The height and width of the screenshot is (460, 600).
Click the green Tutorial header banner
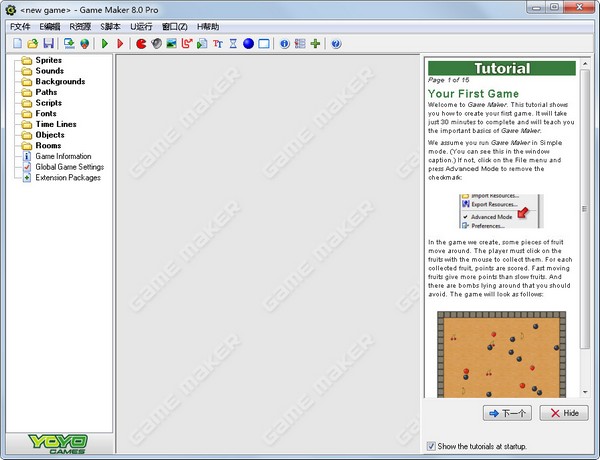coord(502,68)
